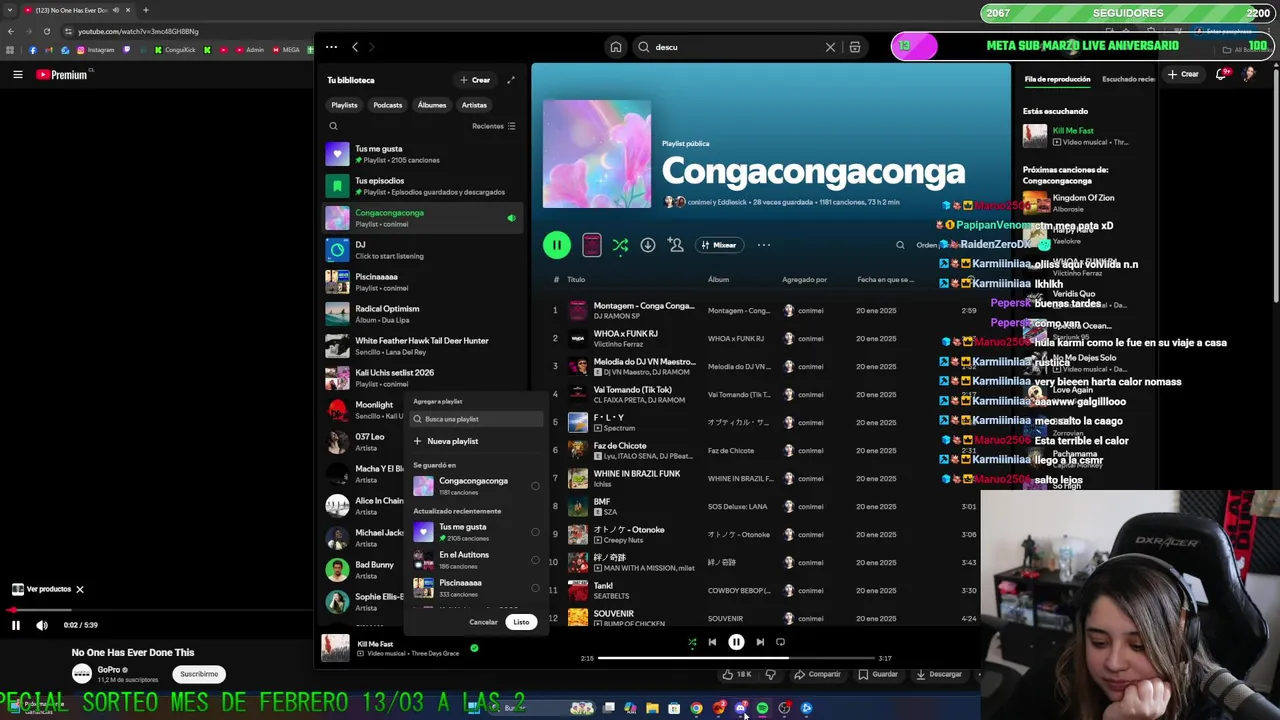Click the Spotify Home icon
Viewport: 1280px width, 720px height.
pyautogui.click(x=616, y=47)
